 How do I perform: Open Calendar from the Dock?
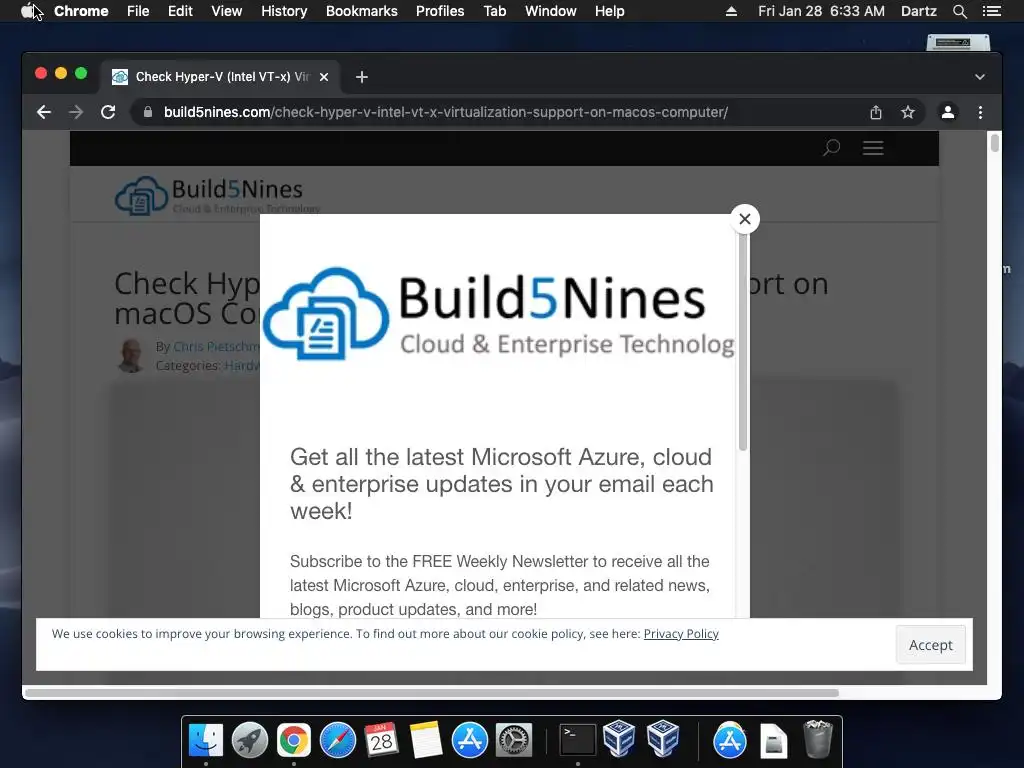[x=381, y=740]
